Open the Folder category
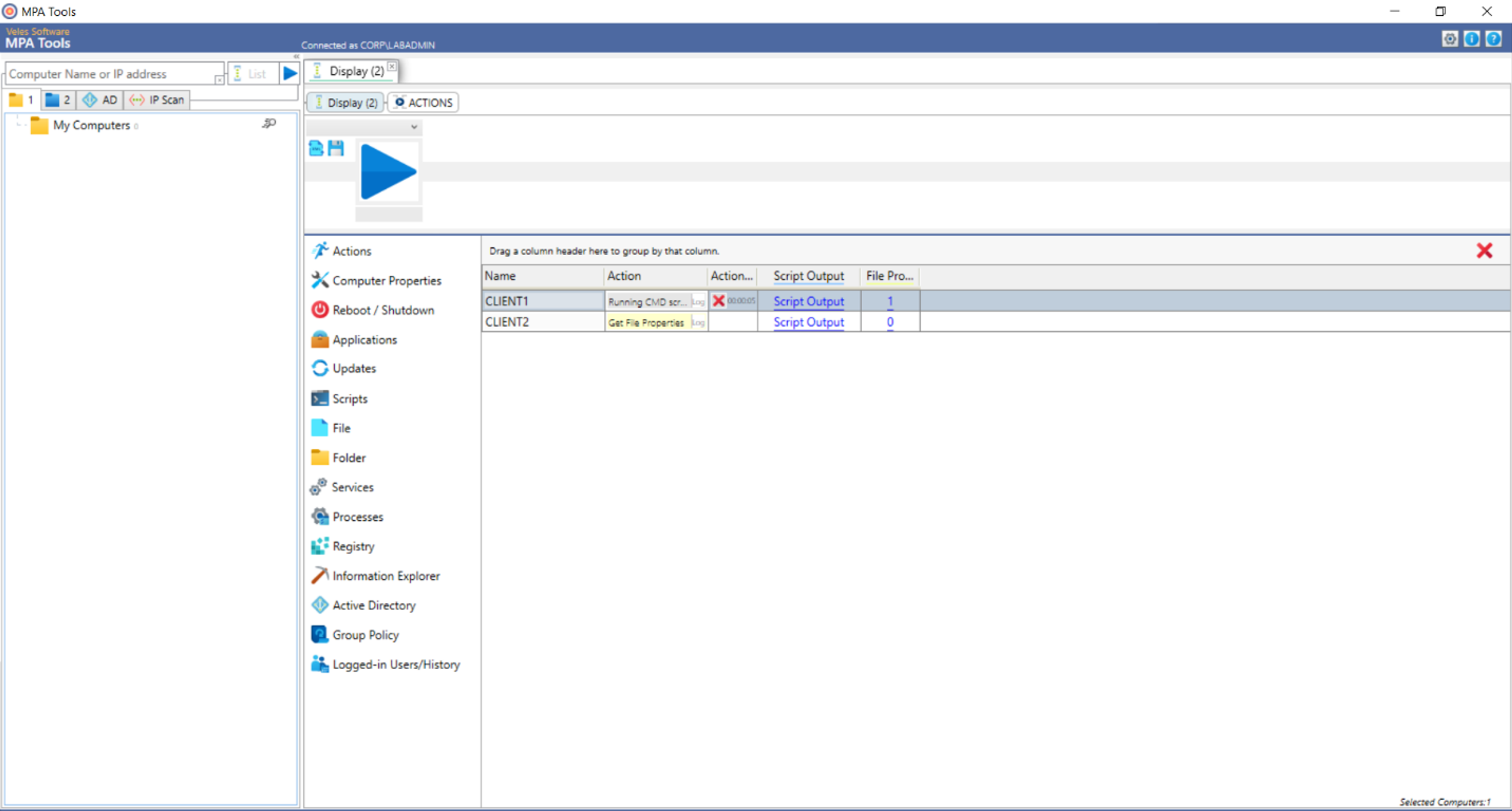1512x811 pixels. click(x=339, y=457)
